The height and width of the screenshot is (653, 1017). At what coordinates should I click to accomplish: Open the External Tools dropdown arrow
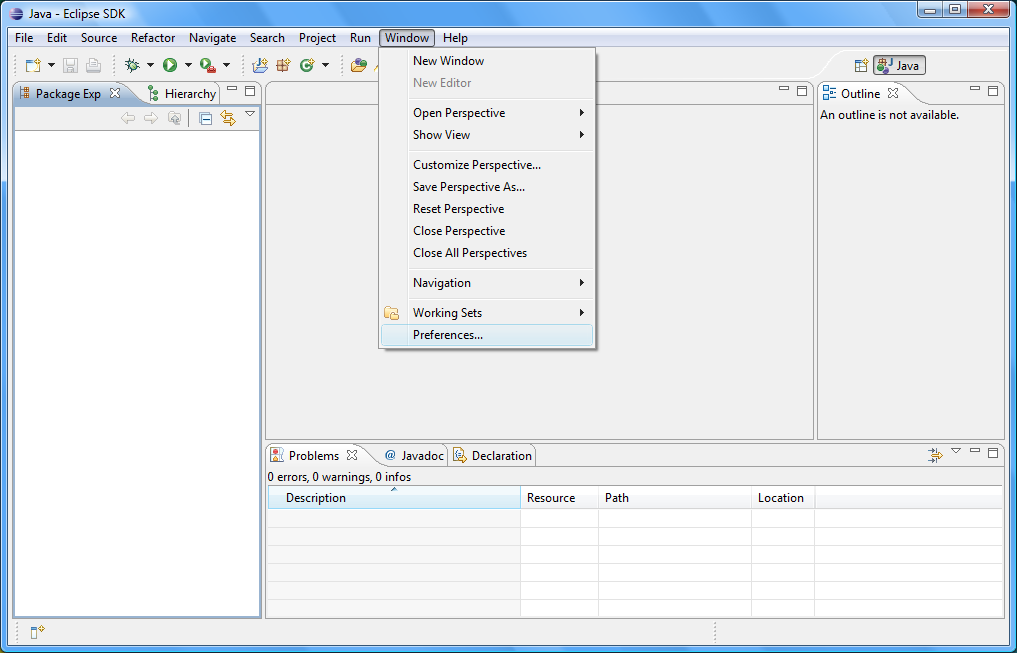226,65
